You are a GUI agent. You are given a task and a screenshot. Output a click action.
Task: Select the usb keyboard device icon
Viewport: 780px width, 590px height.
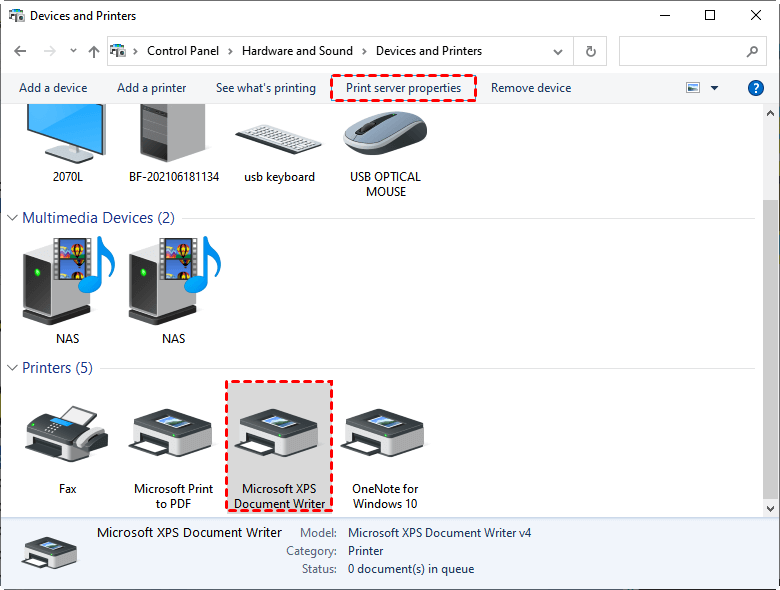point(279,139)
